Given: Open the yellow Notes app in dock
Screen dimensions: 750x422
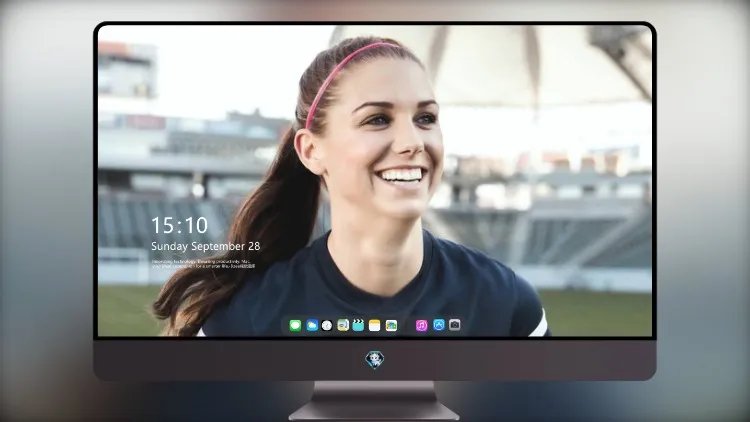Looking at the screenshot, I should click(x=375, y=325).
